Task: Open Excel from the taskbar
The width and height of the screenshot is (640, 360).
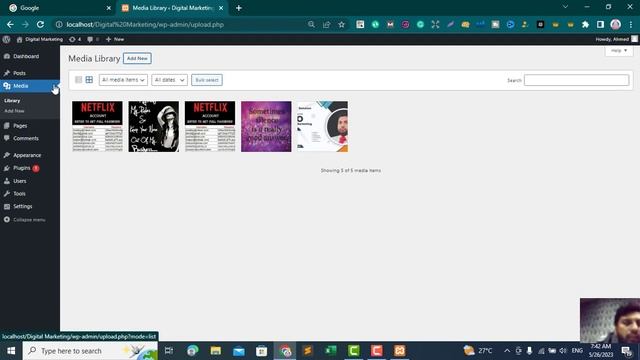Action: click(x=331, y=351)
